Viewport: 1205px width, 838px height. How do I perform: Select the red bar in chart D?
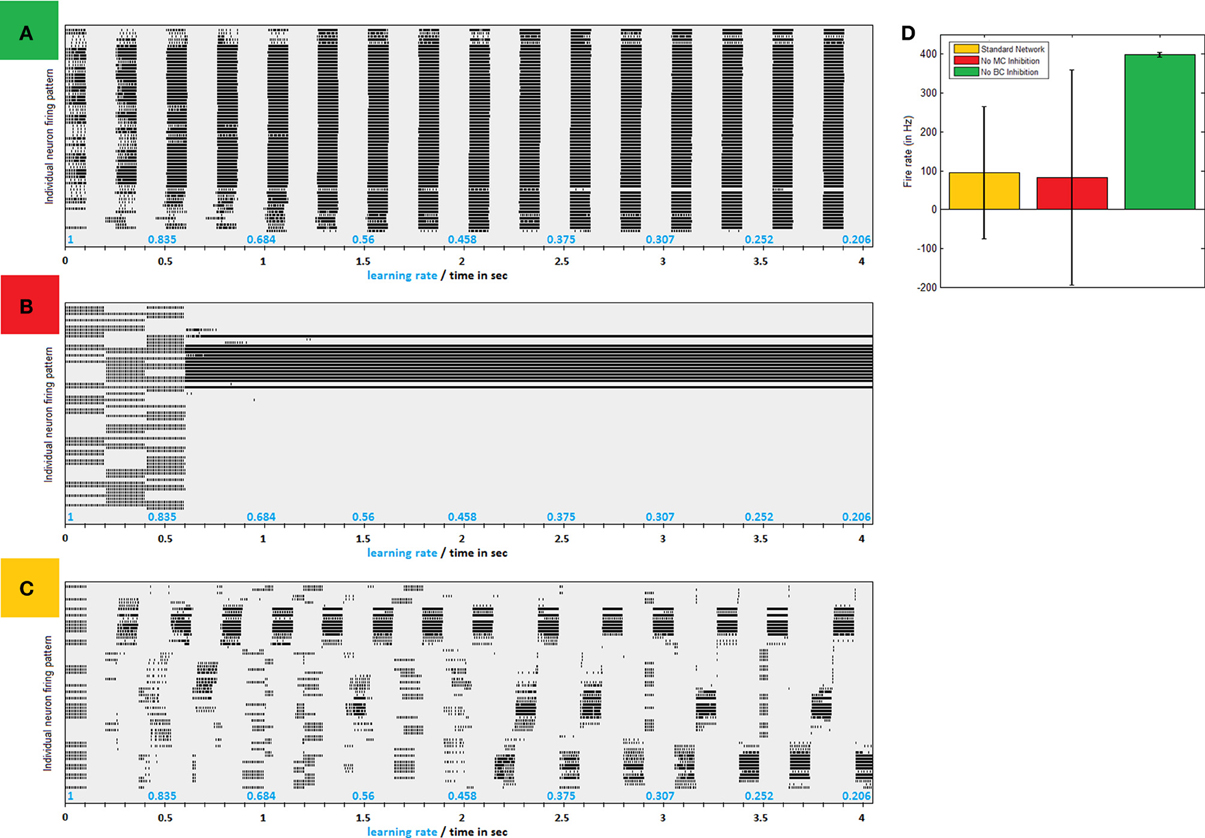tap(1072, 194)
